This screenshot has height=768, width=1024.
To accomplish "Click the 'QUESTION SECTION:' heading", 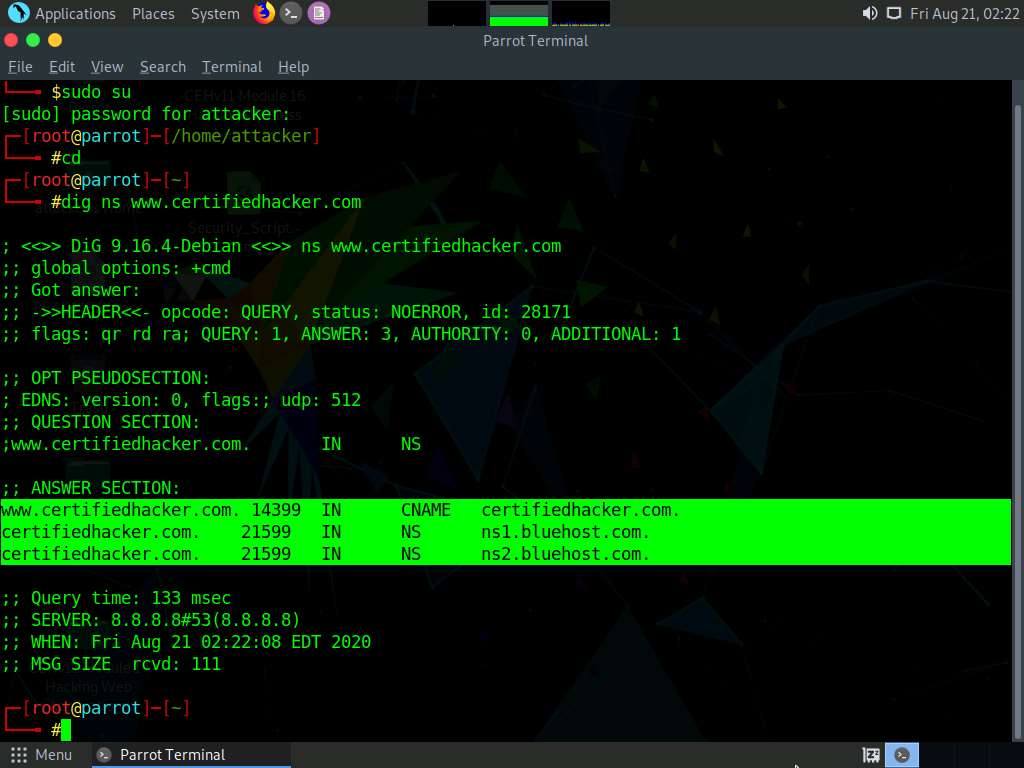I will click(101, 422).
